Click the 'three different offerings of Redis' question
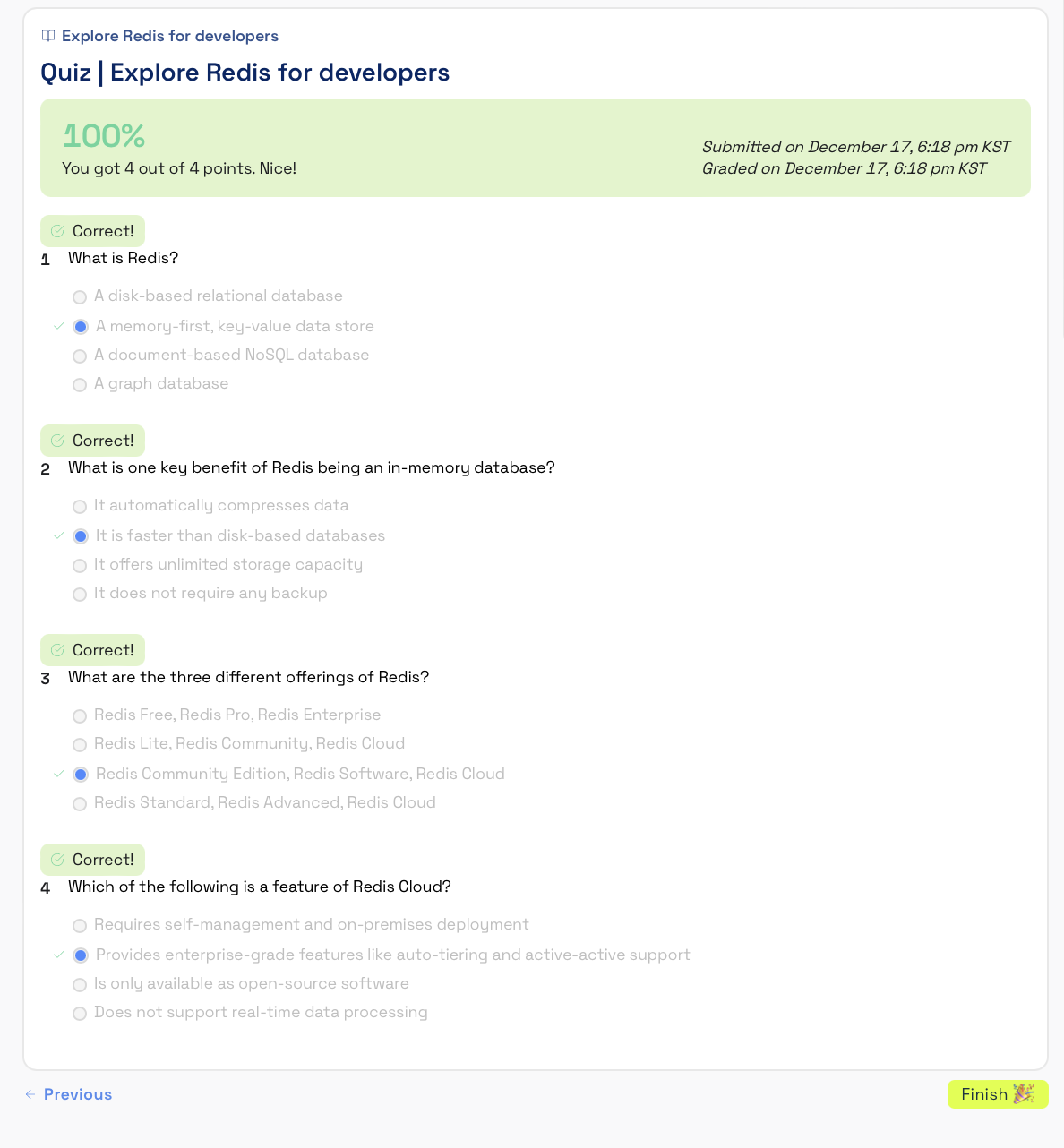Image resolution: width=1064 pixels, height=1148 pixels. click(x=249, y=677)
